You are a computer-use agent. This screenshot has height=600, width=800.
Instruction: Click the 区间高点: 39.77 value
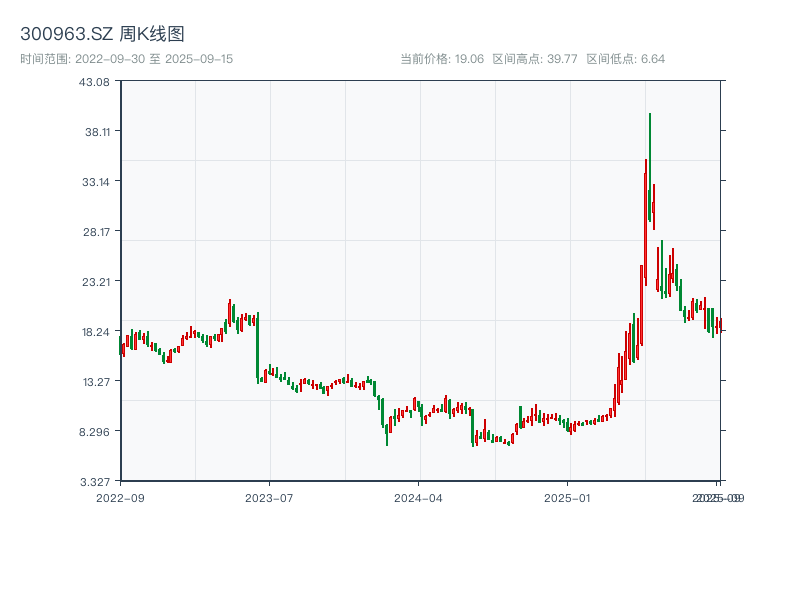[535, 59]
